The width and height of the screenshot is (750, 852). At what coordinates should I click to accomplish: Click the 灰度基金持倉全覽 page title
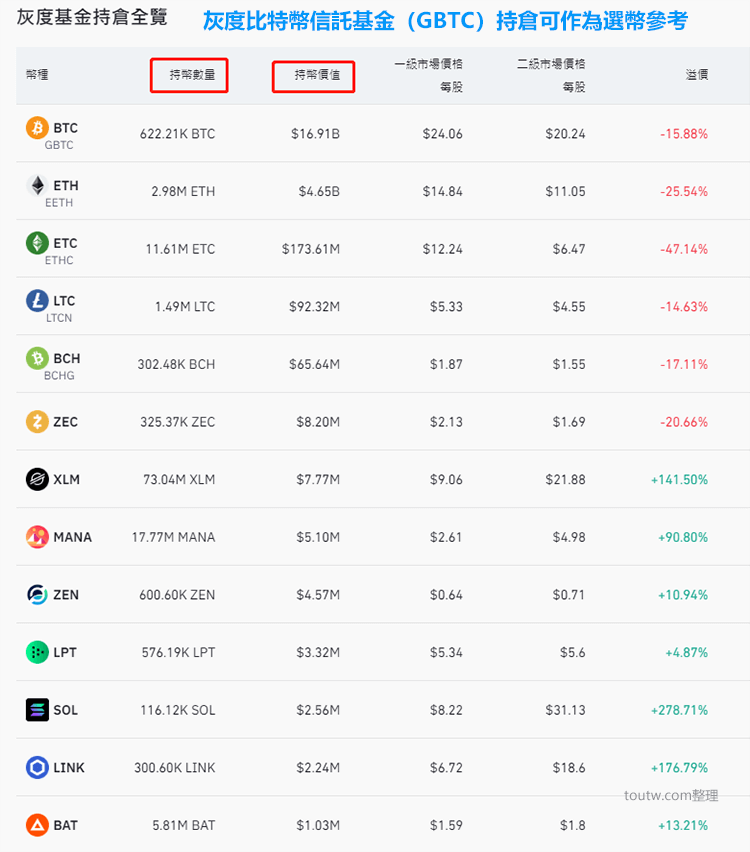point(92,17)
